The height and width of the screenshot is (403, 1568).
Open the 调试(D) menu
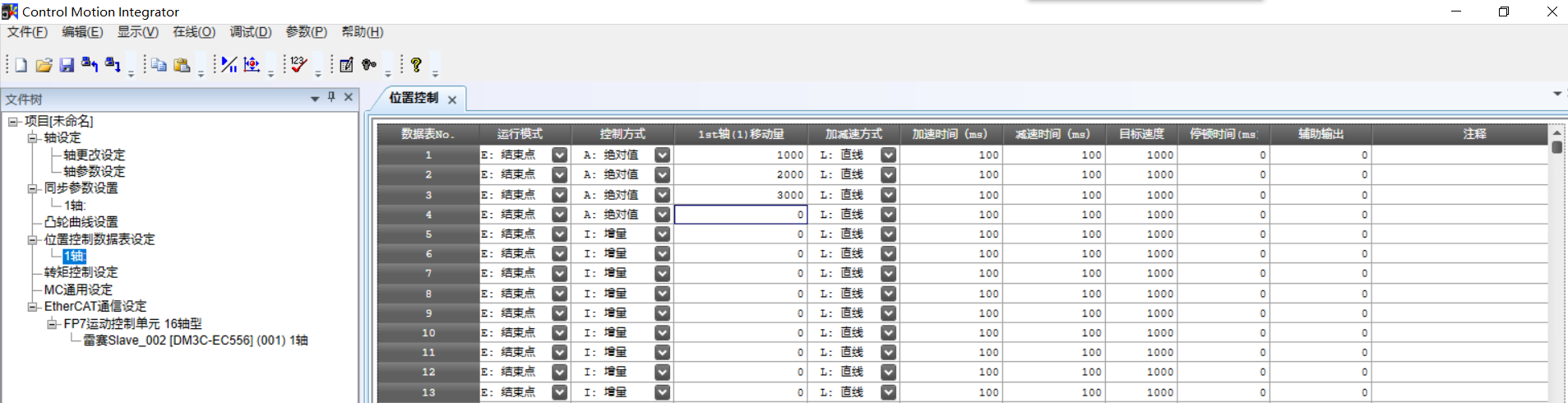coord(250,32)
